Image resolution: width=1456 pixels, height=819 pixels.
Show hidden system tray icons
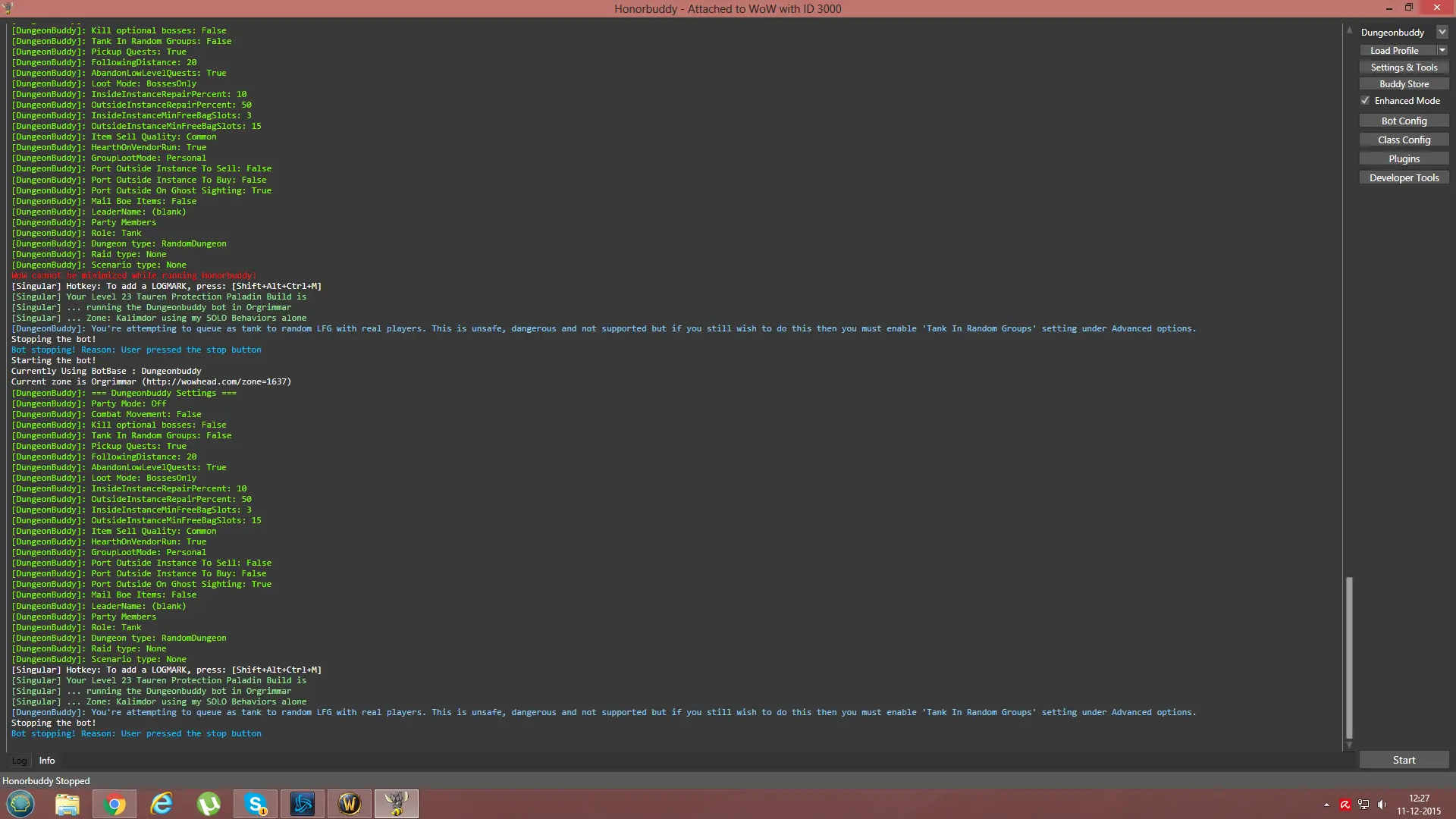[x=1326, y=805]
